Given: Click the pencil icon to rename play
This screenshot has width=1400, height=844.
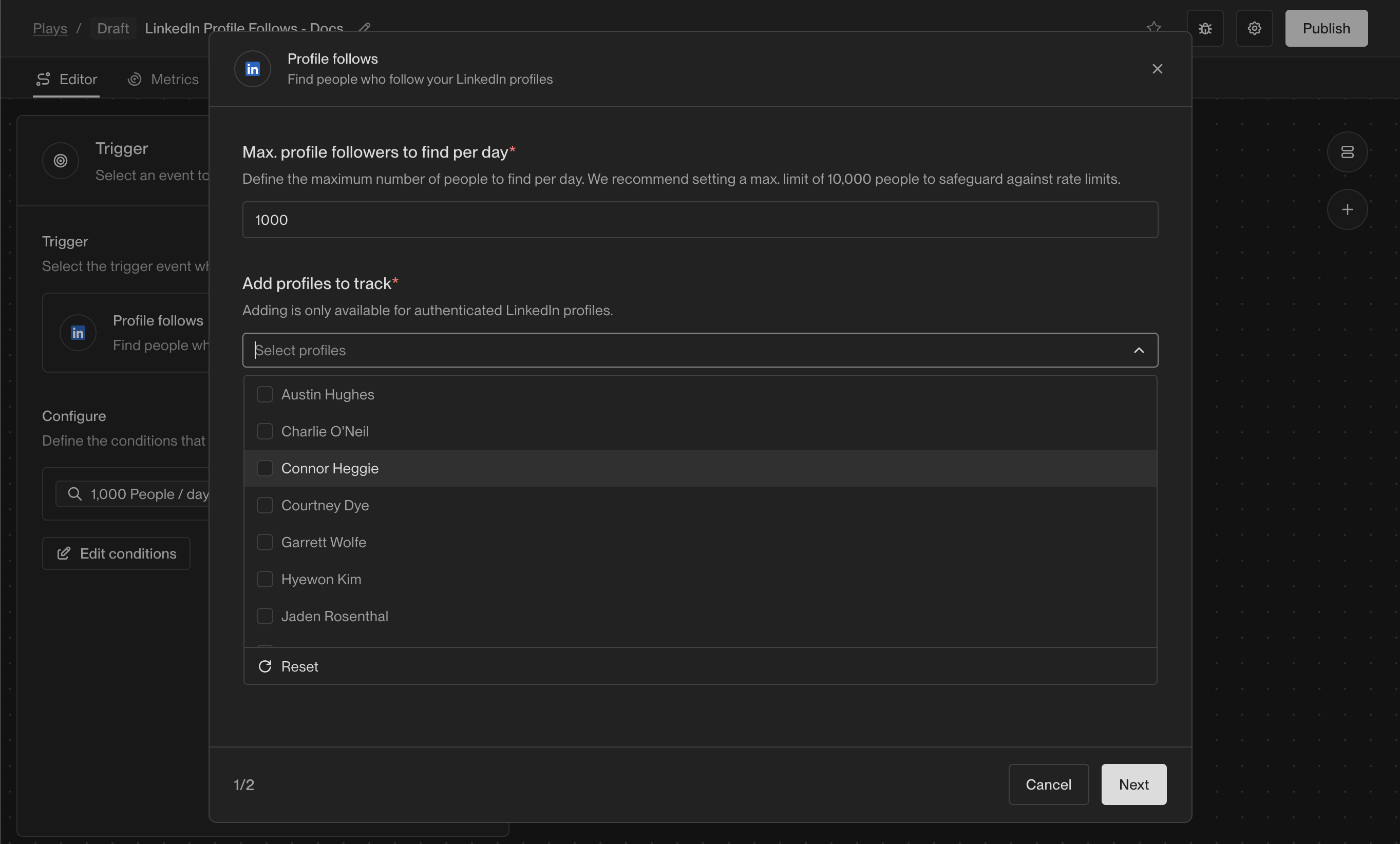Looking at the screenshot, I should [365, 27].
